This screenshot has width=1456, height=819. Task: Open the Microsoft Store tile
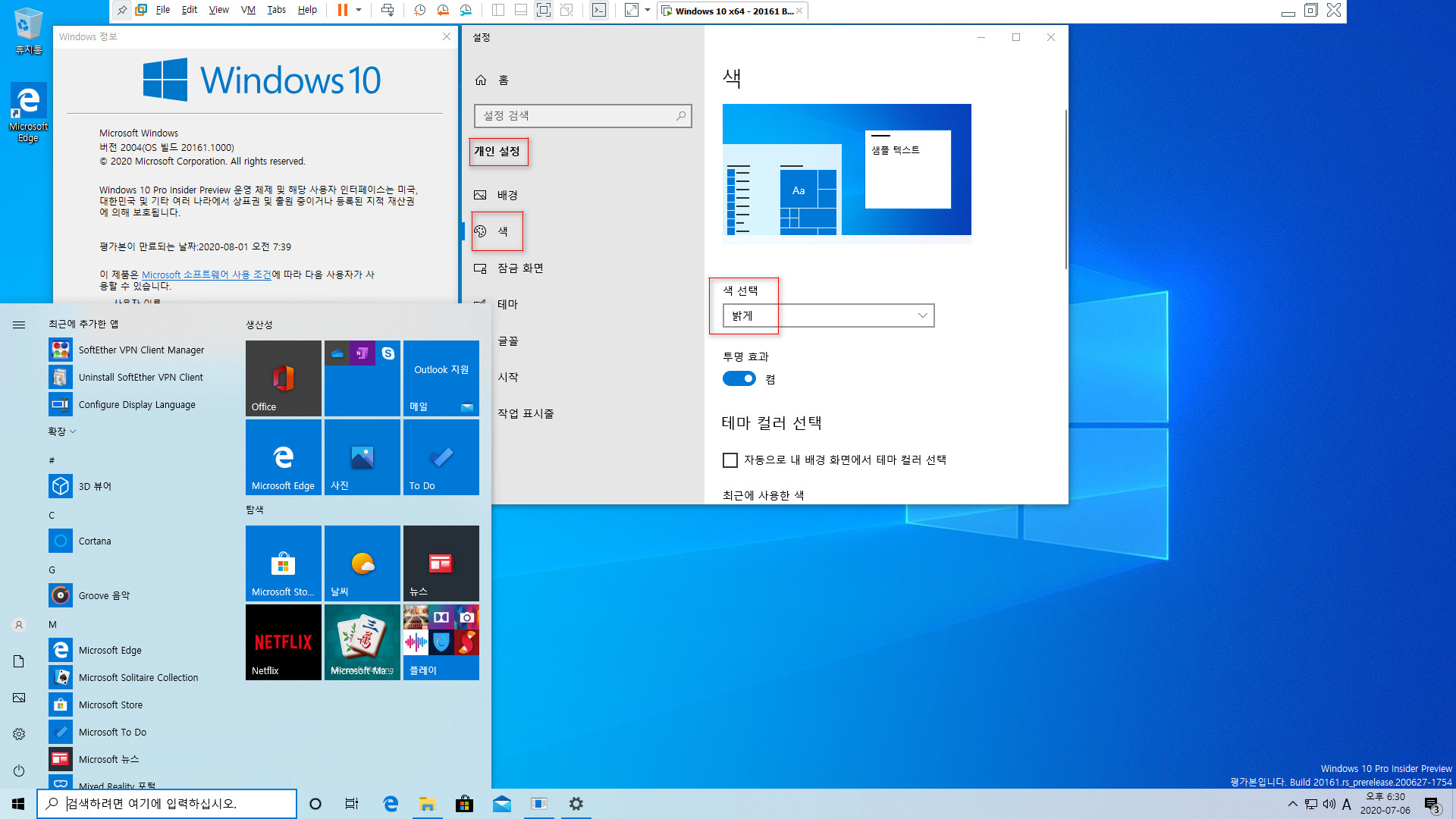pos(284,563)
